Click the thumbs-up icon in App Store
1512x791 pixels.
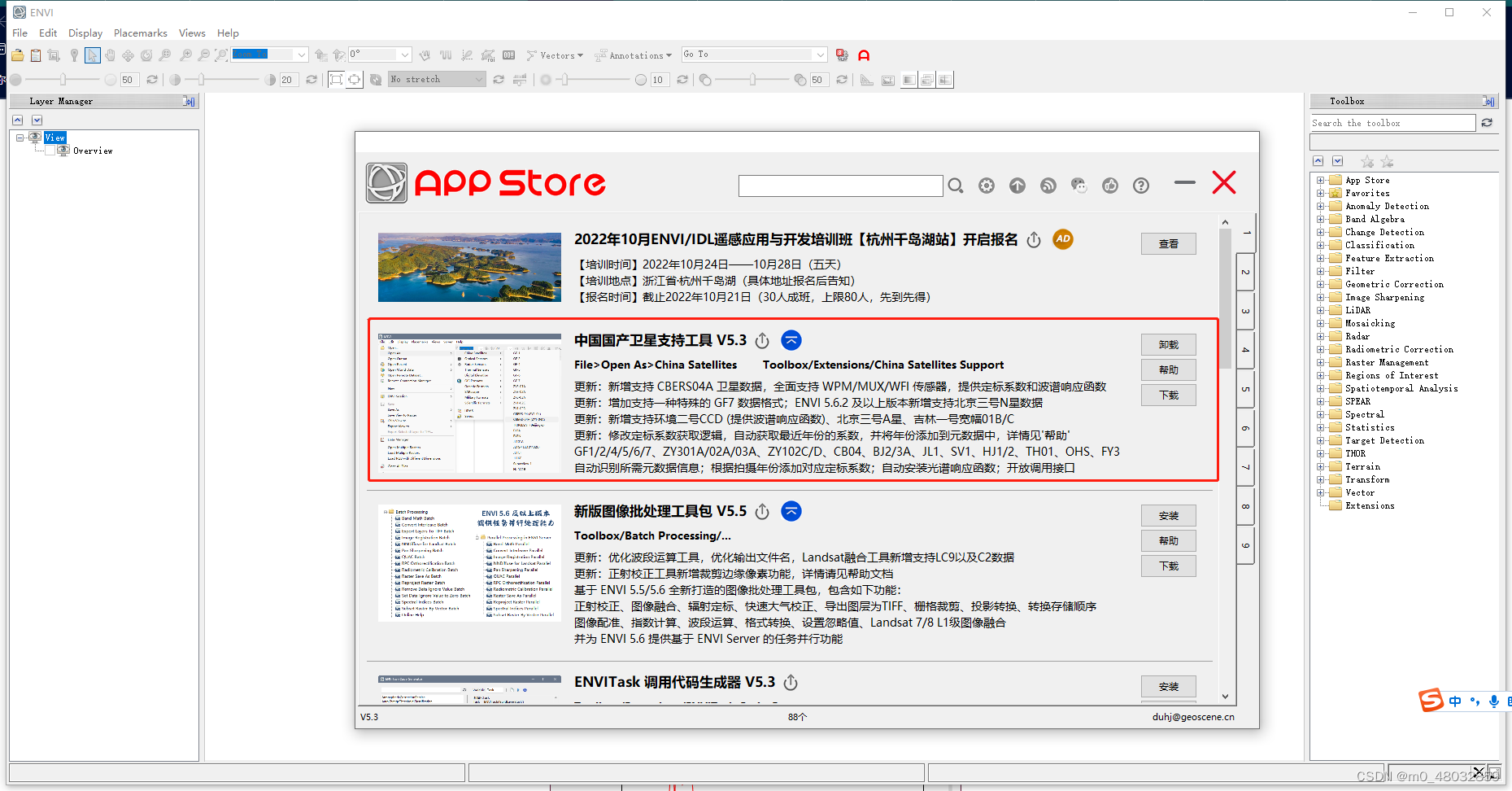(1110, 186)
